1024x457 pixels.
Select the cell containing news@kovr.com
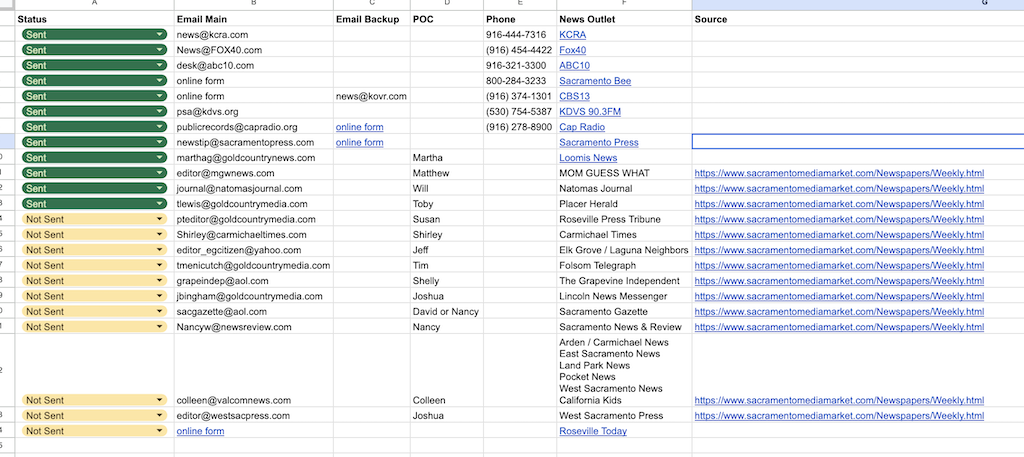(x=371, y=96)
